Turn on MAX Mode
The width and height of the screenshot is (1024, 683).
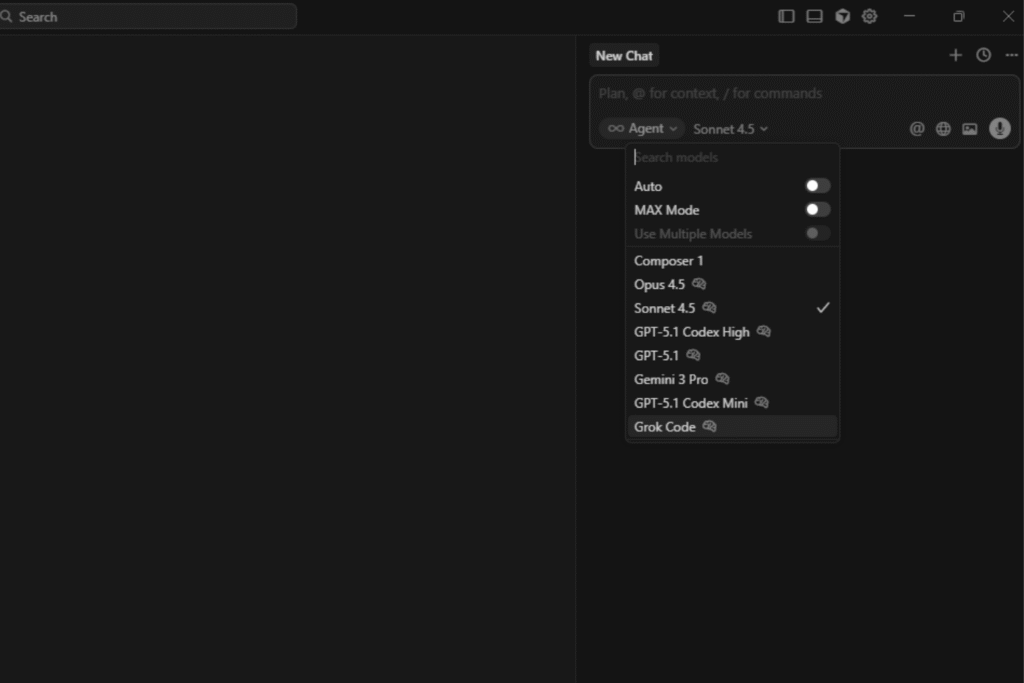tap(817, 209)
